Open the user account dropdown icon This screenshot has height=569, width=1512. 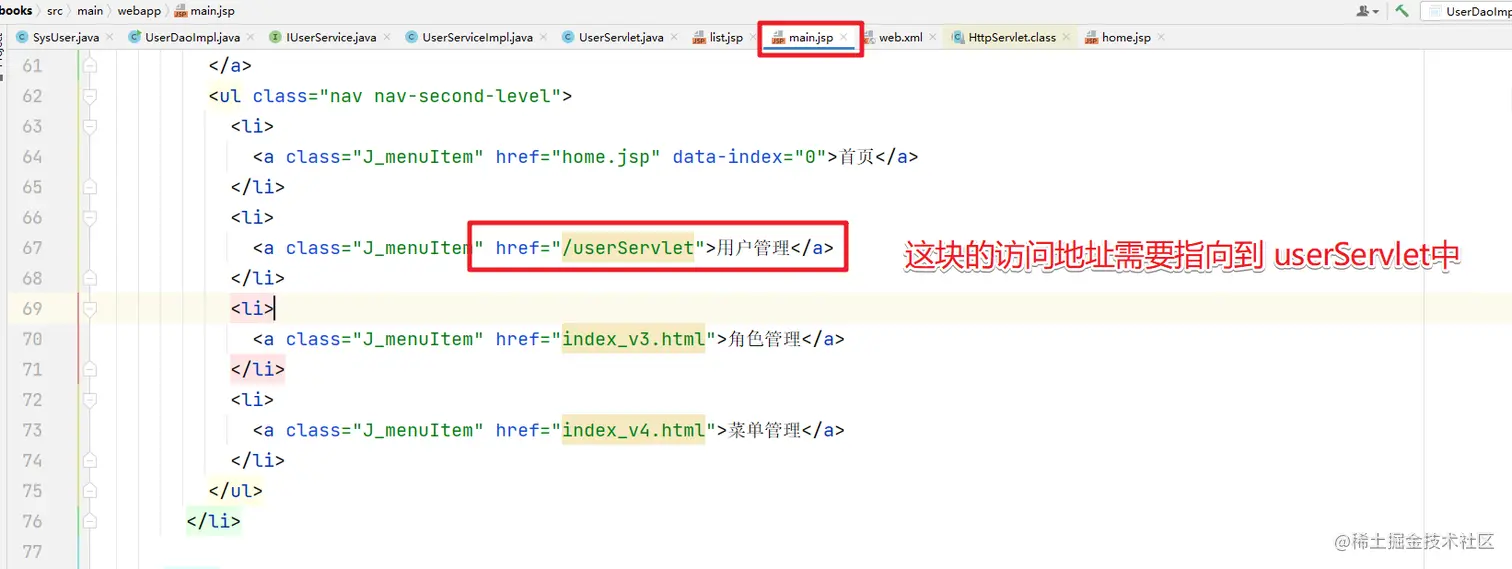click(1367, 11)
